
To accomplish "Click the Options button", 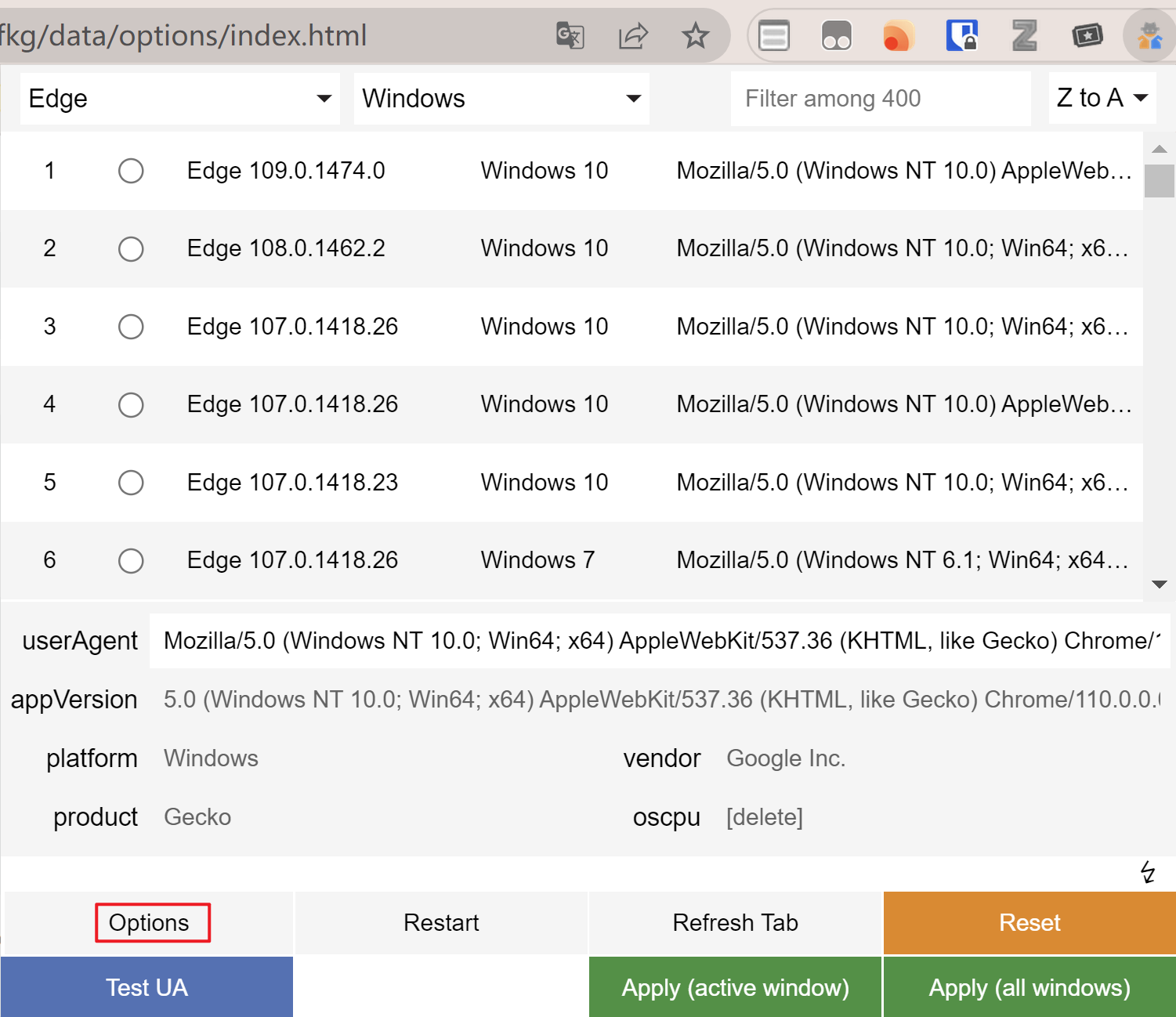I will click(149, 923).
